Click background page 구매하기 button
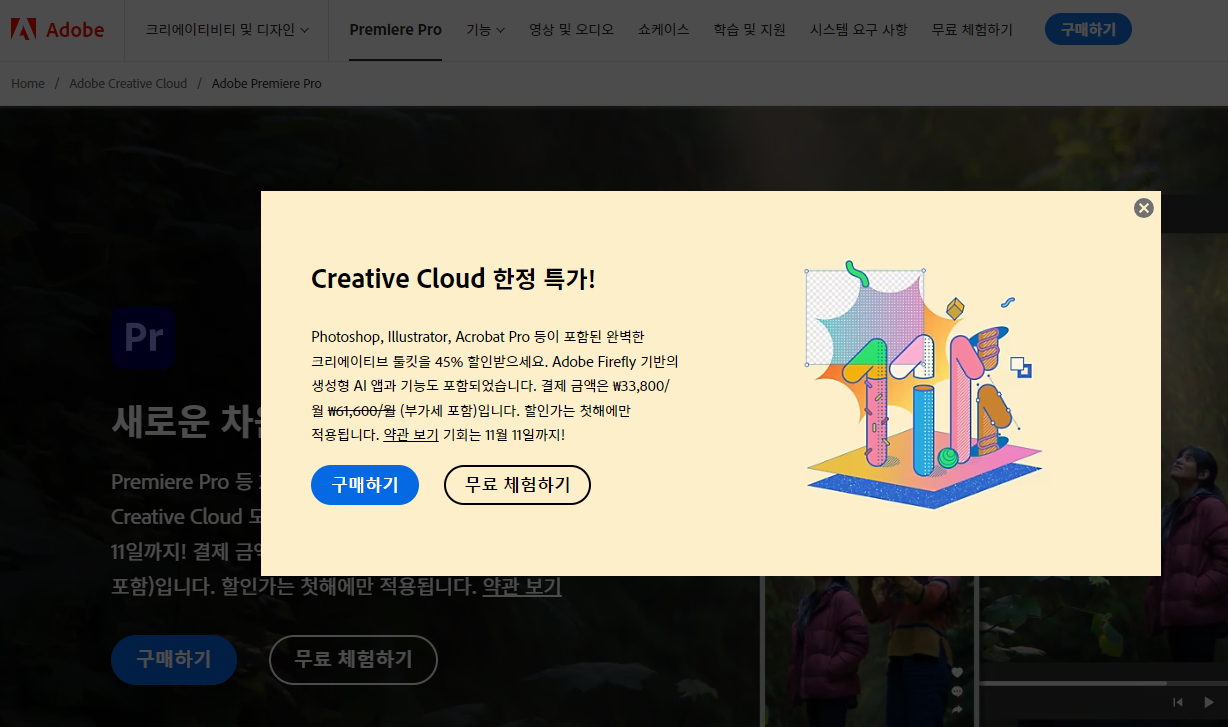 tap(174, 660)
